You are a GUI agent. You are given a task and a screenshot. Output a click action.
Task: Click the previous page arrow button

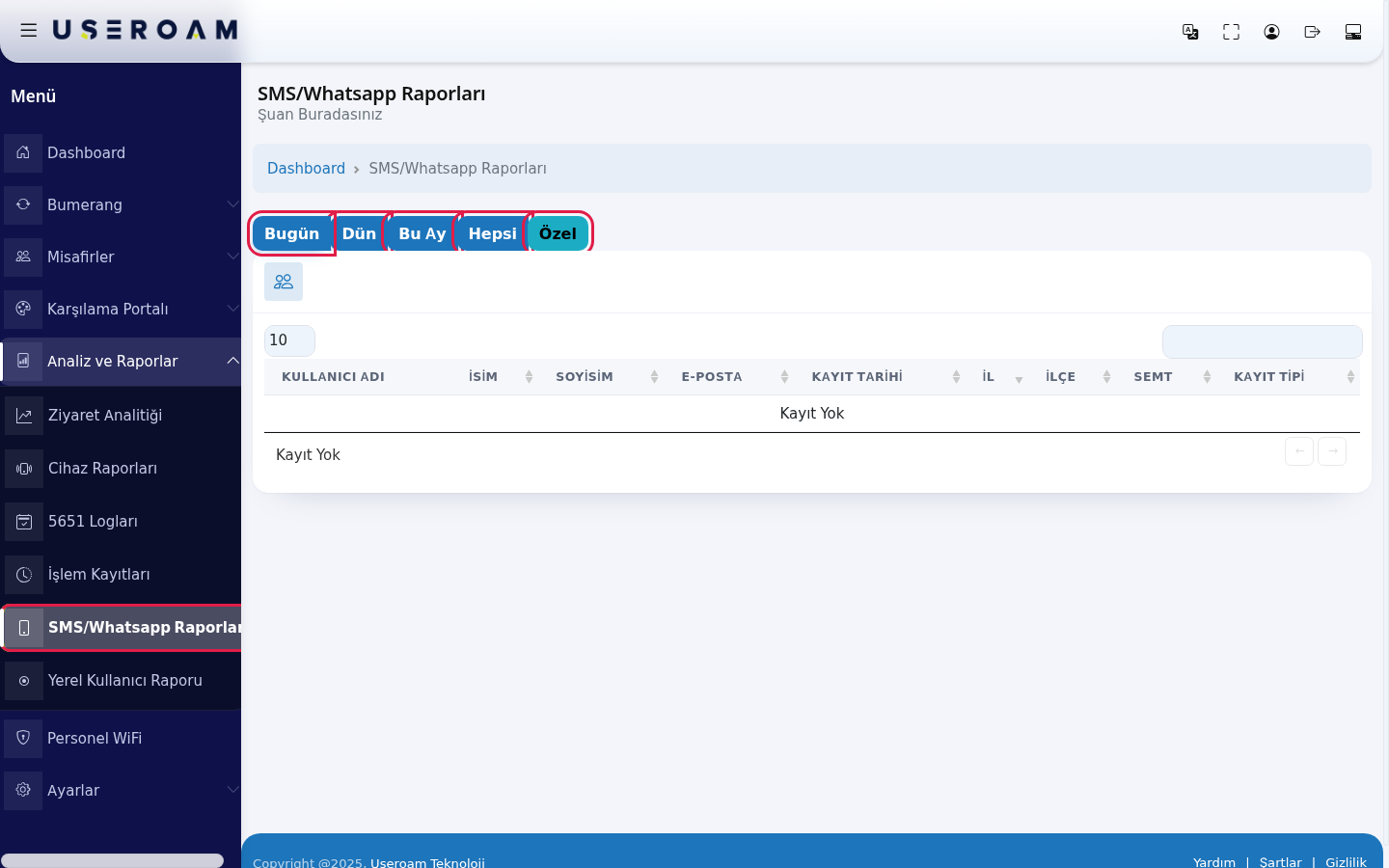click(1299, 451)
